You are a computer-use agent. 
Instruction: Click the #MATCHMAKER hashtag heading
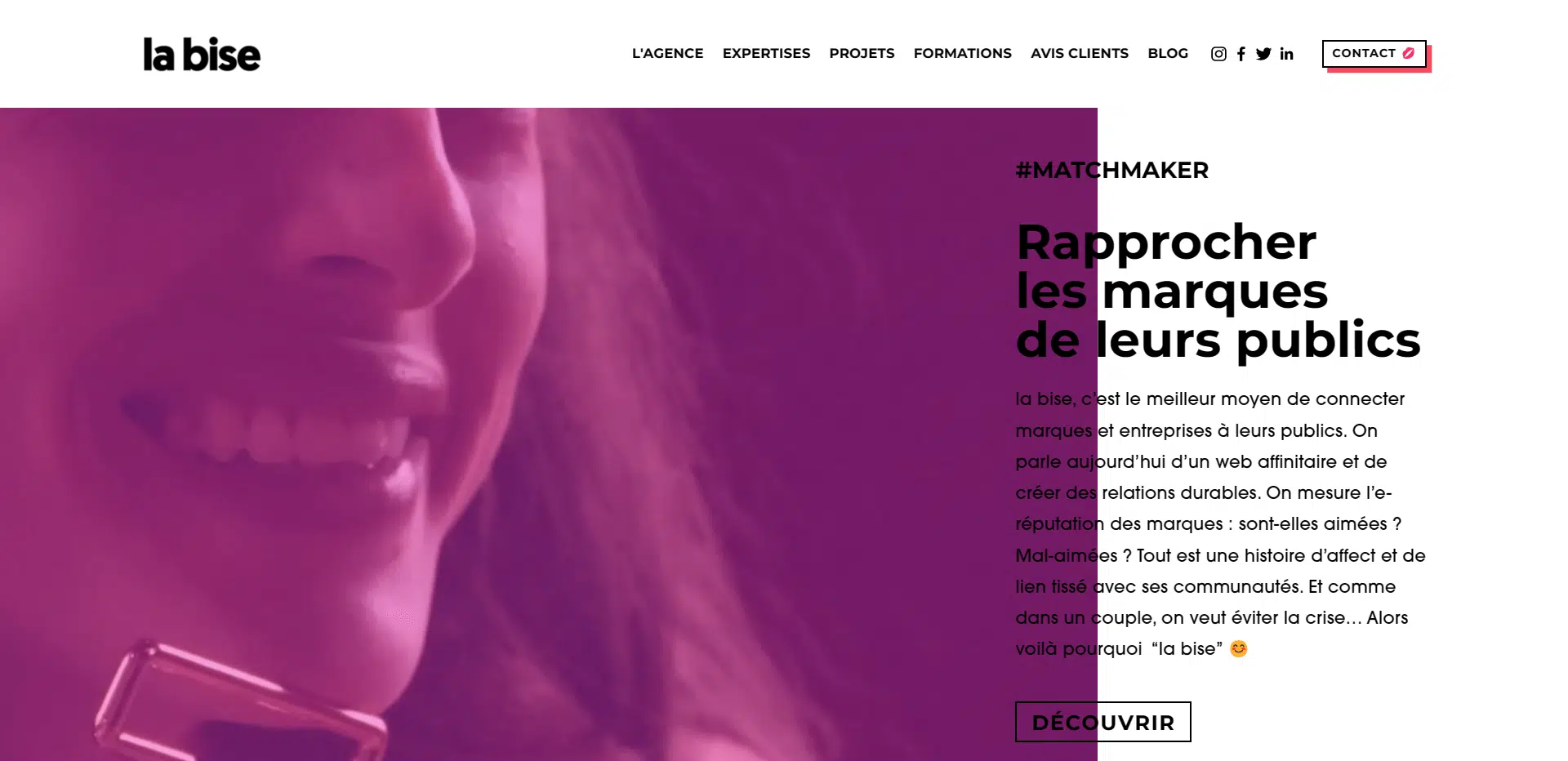[1111, 170]
